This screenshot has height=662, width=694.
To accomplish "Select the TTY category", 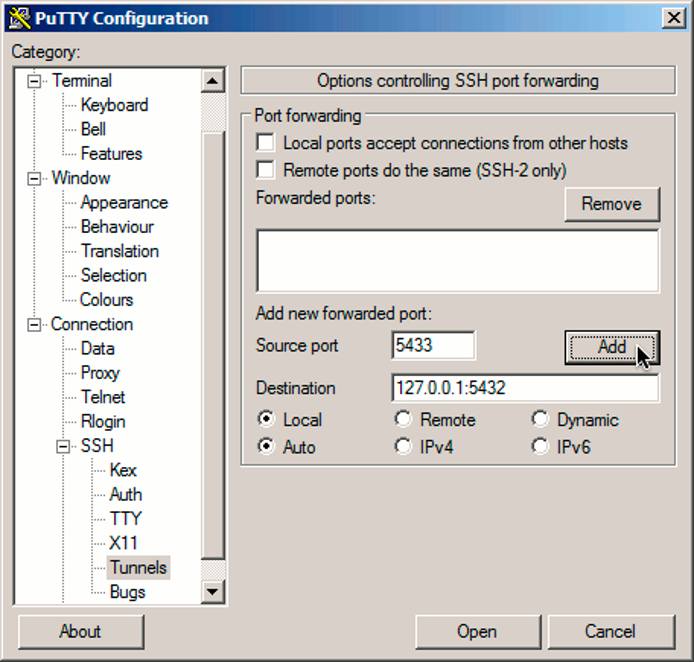I will tap(126, 519).
